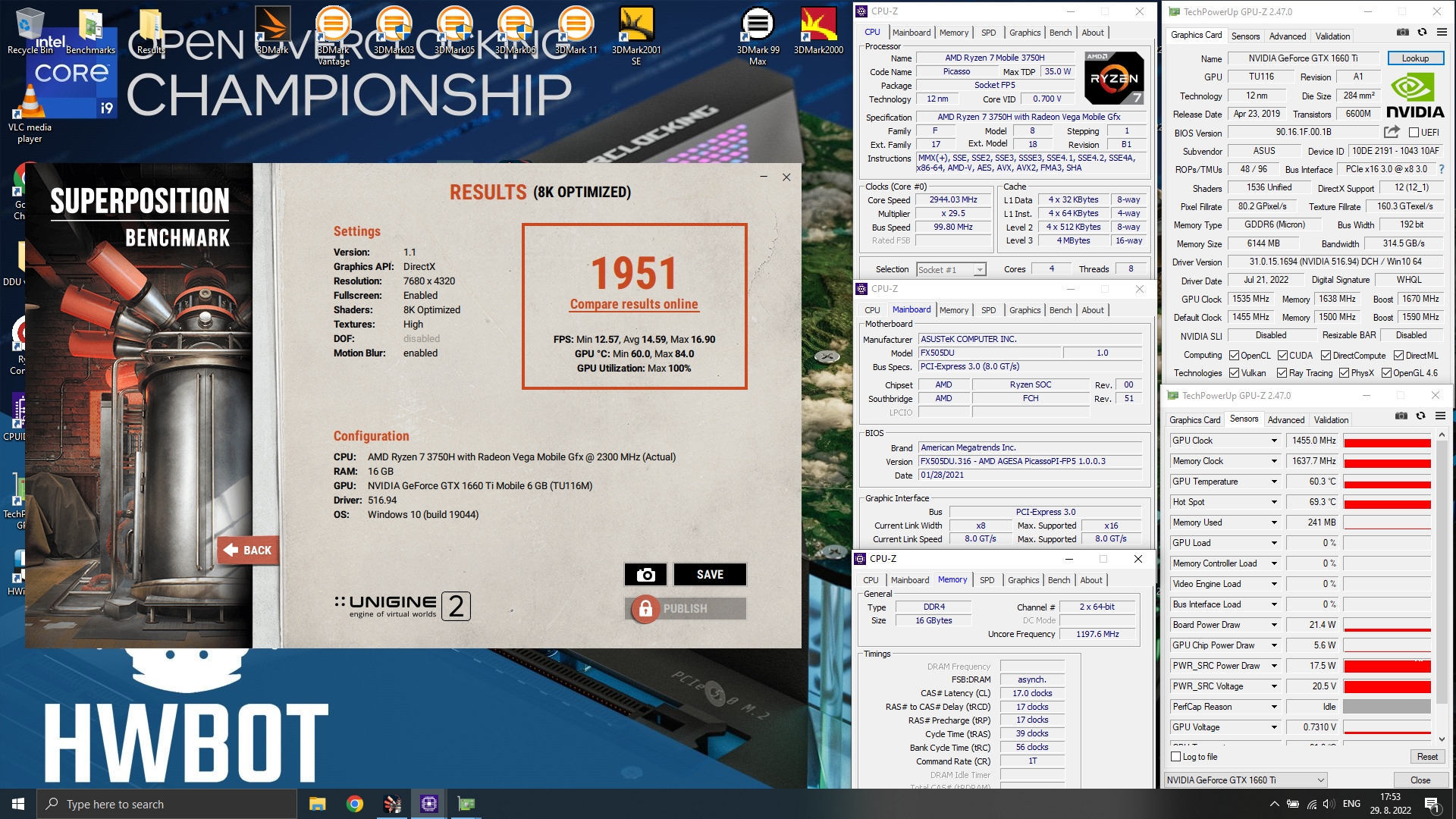Toggle the DirectML checkbox
The image size is (1456, 819).
(x=1398, y=356)
